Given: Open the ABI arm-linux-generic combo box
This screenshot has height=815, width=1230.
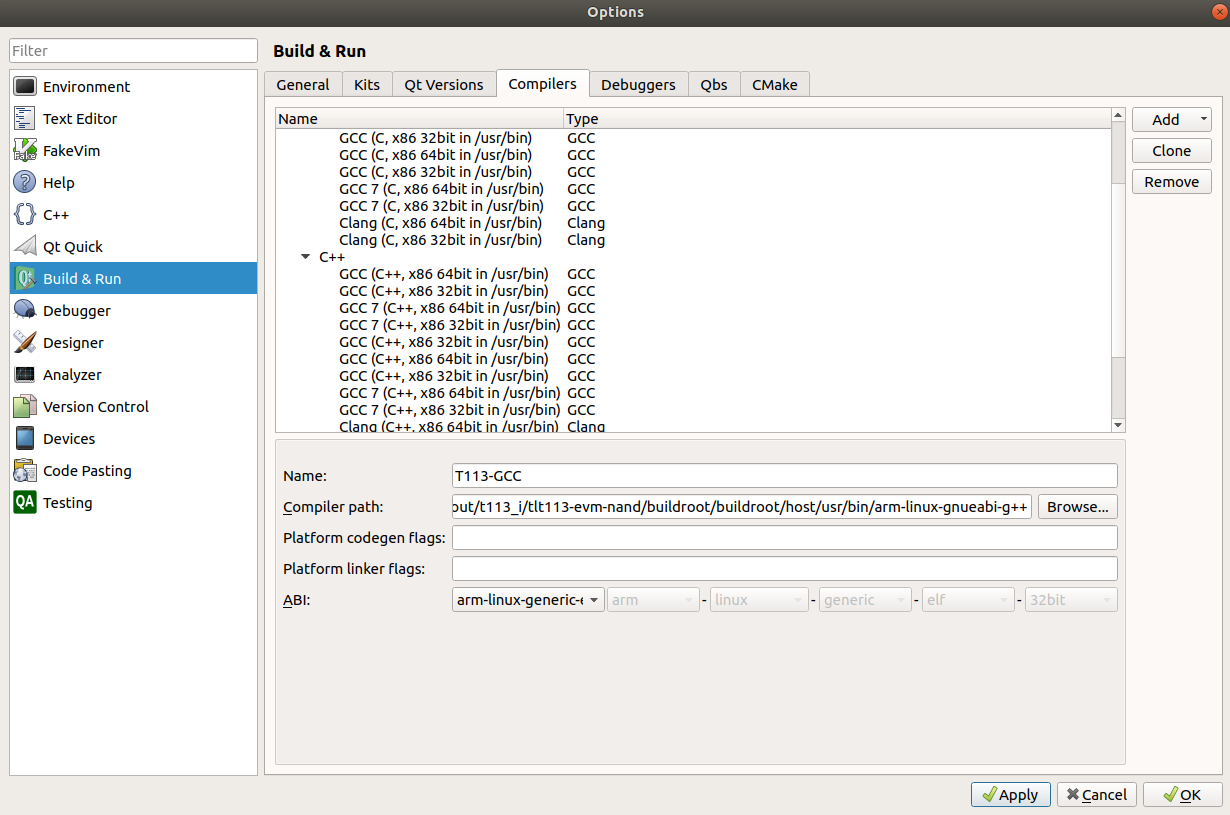Looking at the screenshot, I should [528, 600].
